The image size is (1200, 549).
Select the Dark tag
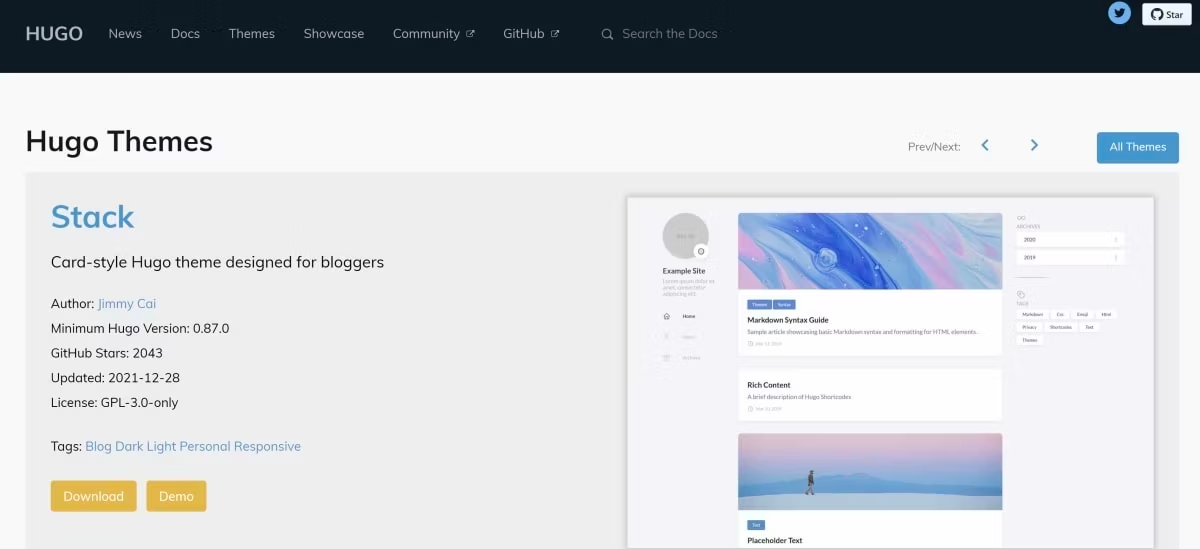(x=129, y=446)
